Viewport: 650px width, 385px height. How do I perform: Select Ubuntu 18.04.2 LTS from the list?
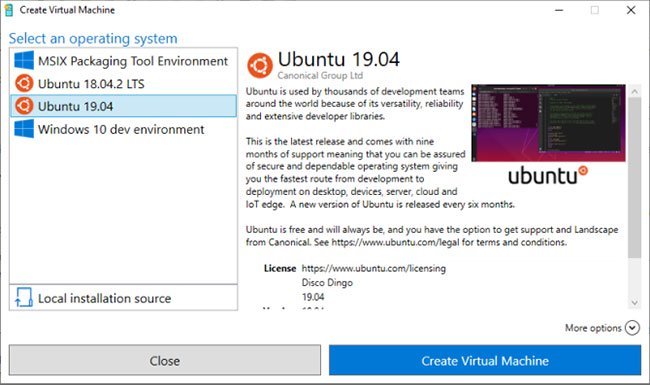pyautogui.click(x=124, y=84)
